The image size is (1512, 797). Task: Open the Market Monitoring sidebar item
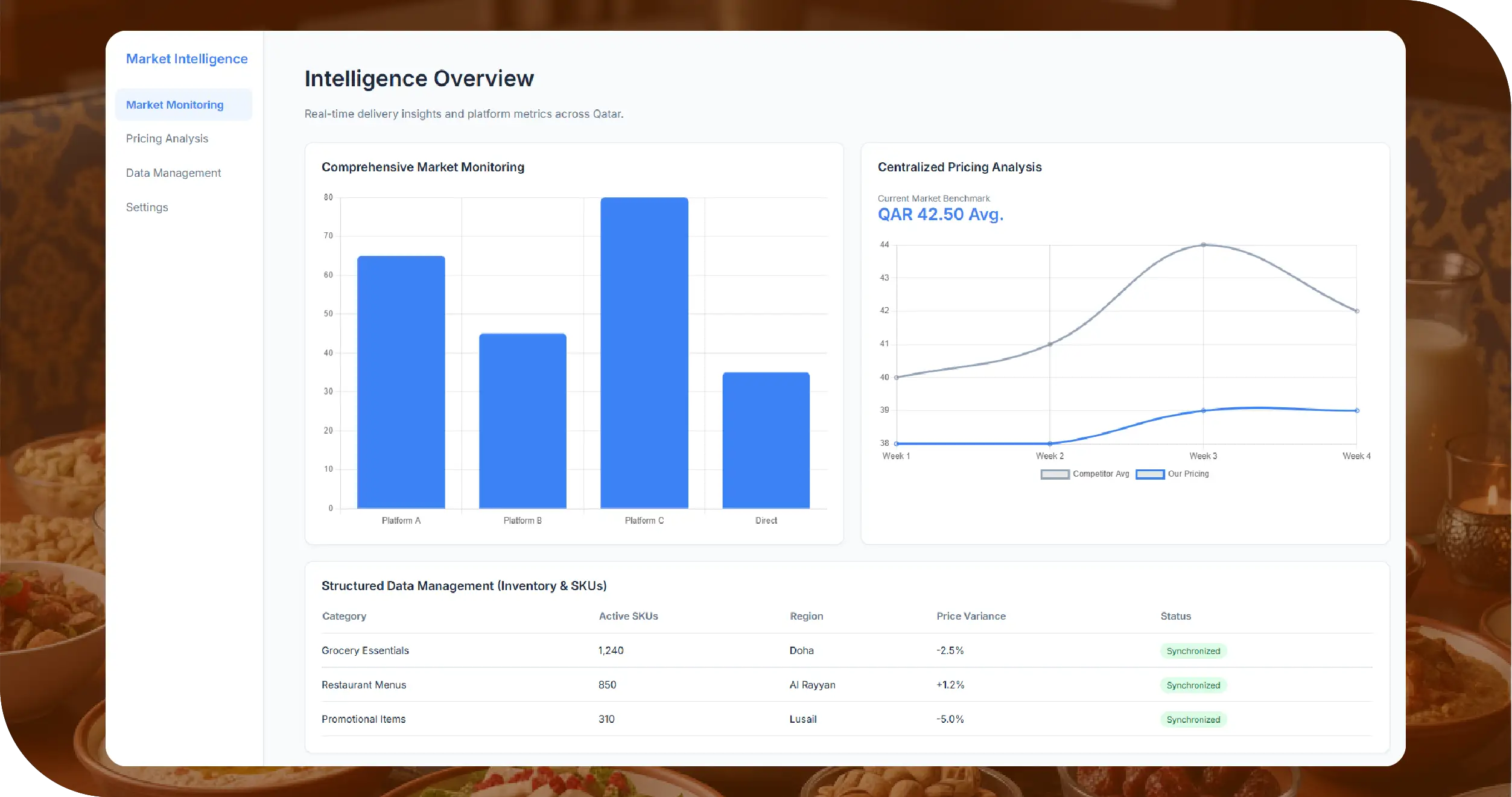tap(174, 105)
